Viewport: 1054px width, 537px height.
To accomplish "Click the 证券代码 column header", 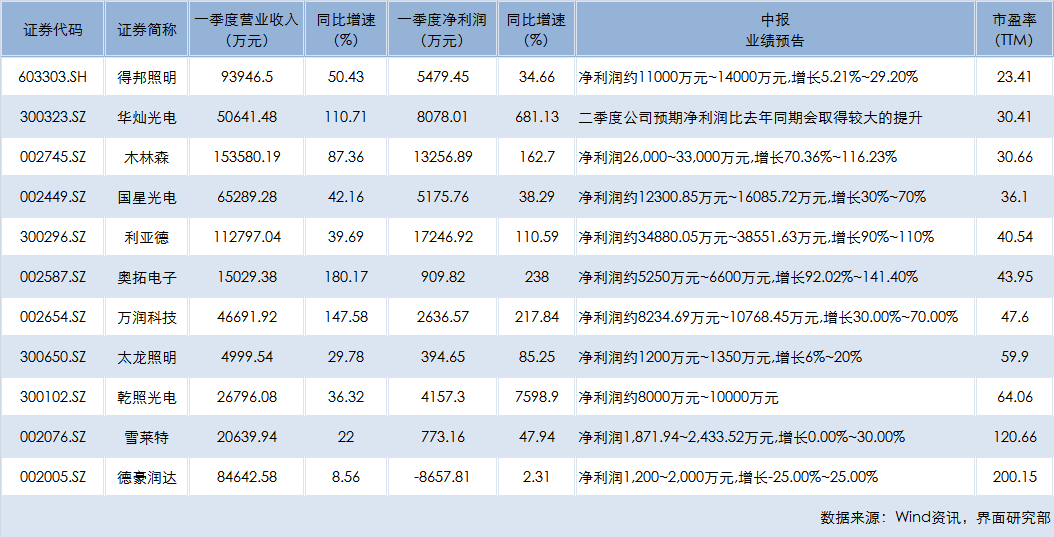I will pyautogui.click(x=52, y=30).
